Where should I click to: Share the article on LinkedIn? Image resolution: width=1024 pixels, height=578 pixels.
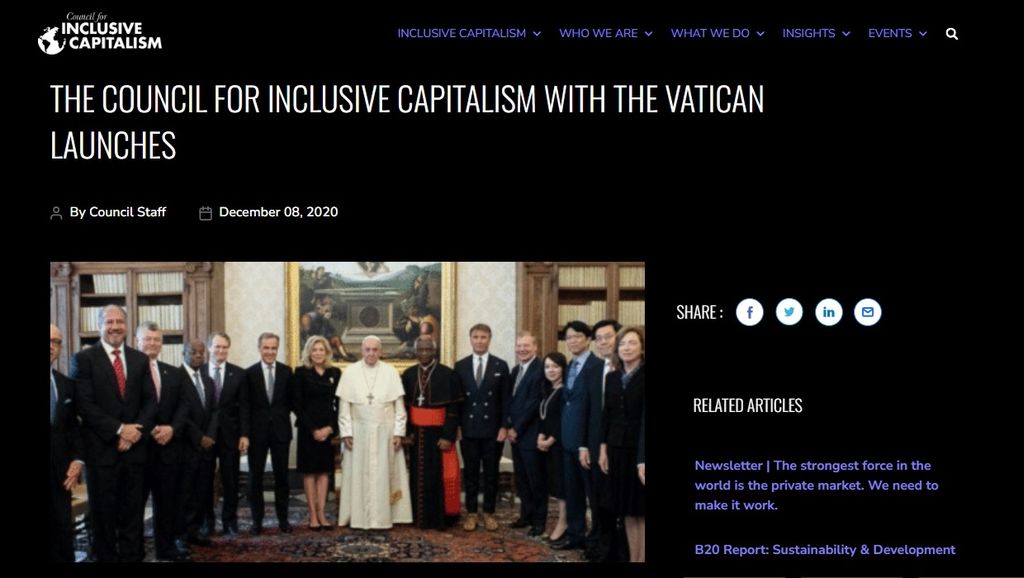coord(828,312)
